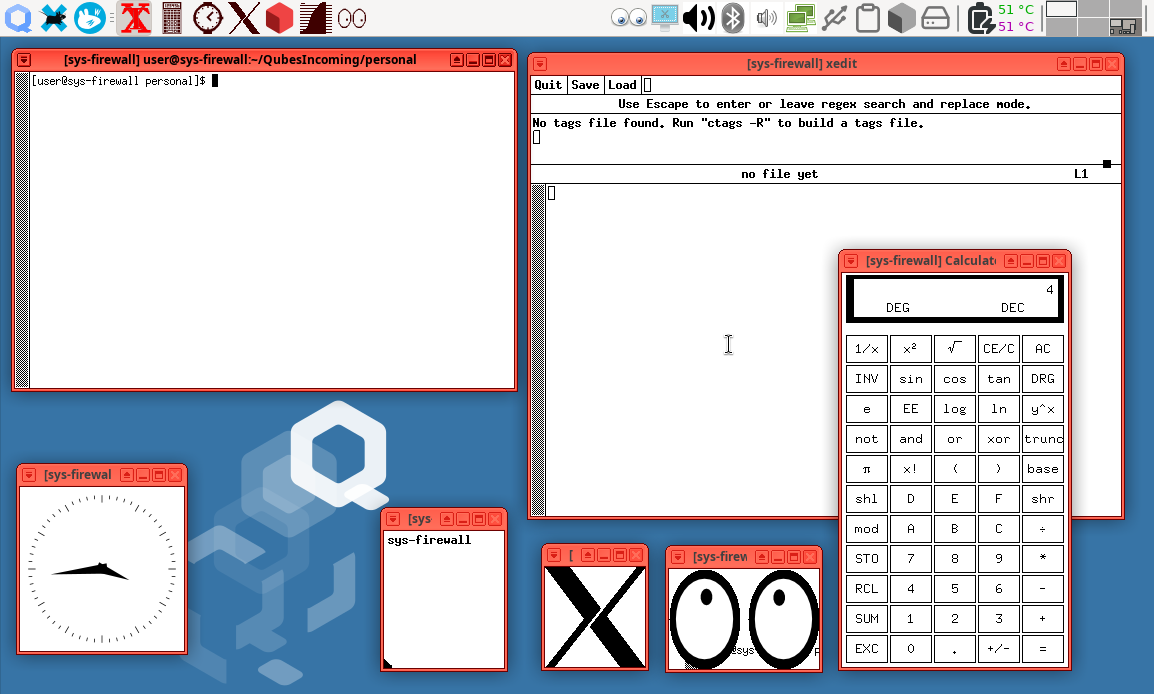Click the 7 calculator key

click(910, 559)
